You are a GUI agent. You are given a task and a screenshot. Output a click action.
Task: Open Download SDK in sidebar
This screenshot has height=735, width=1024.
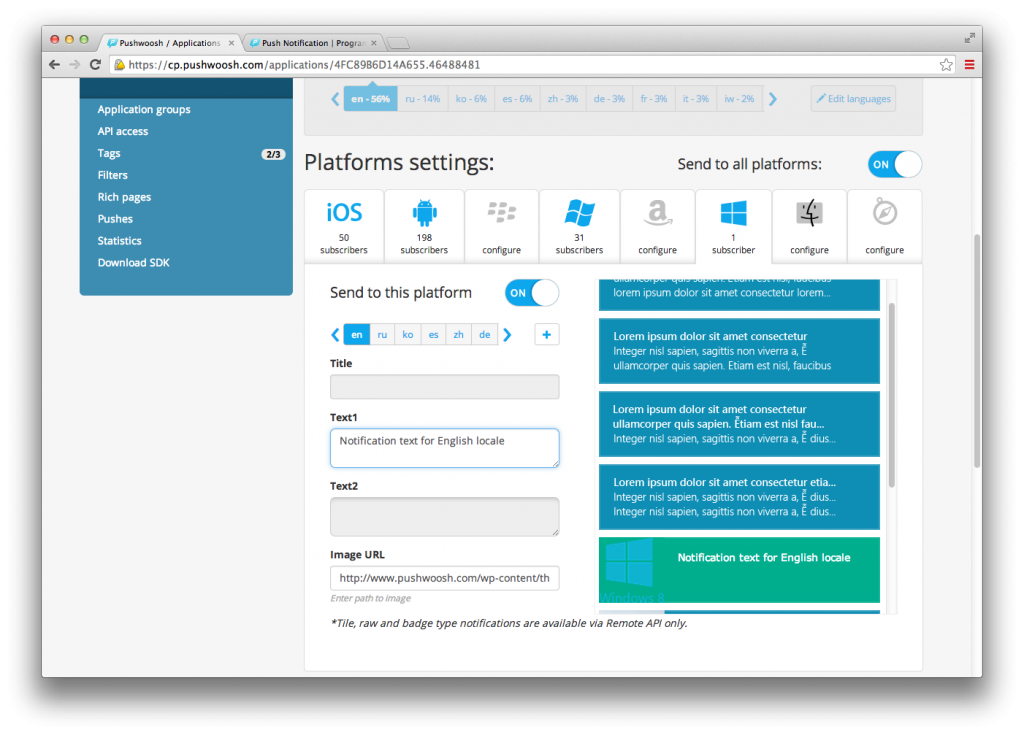pos(133,263)
